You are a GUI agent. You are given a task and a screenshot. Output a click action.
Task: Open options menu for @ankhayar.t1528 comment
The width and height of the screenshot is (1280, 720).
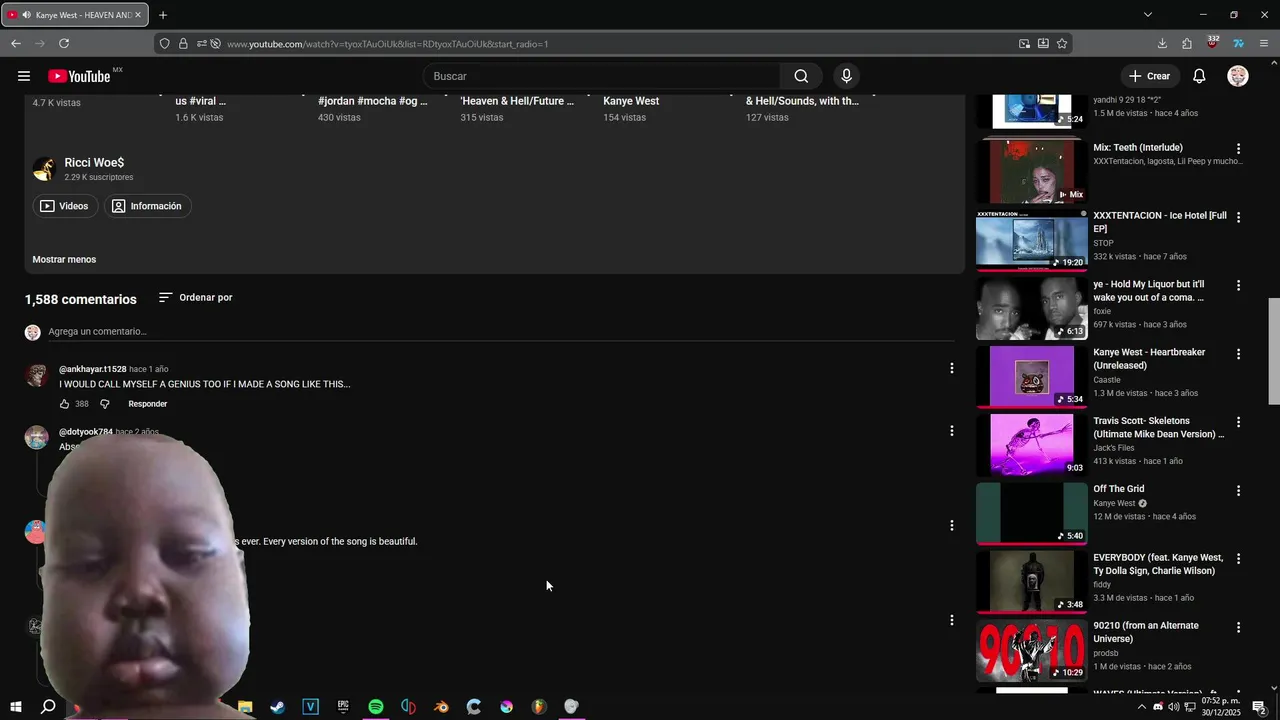click(951, 368)
